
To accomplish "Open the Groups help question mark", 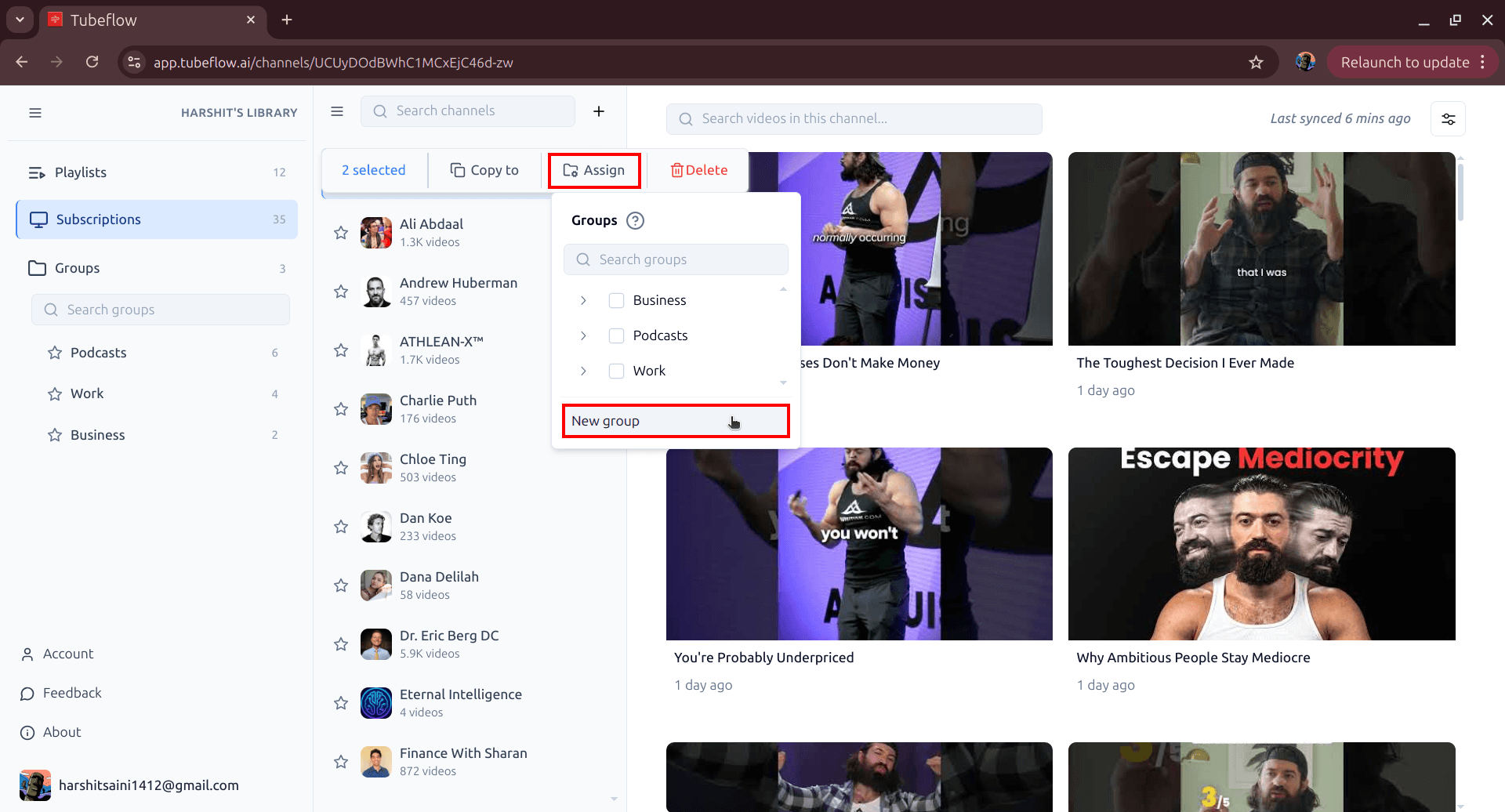I will pyautogui.click(x=636, y=220).
